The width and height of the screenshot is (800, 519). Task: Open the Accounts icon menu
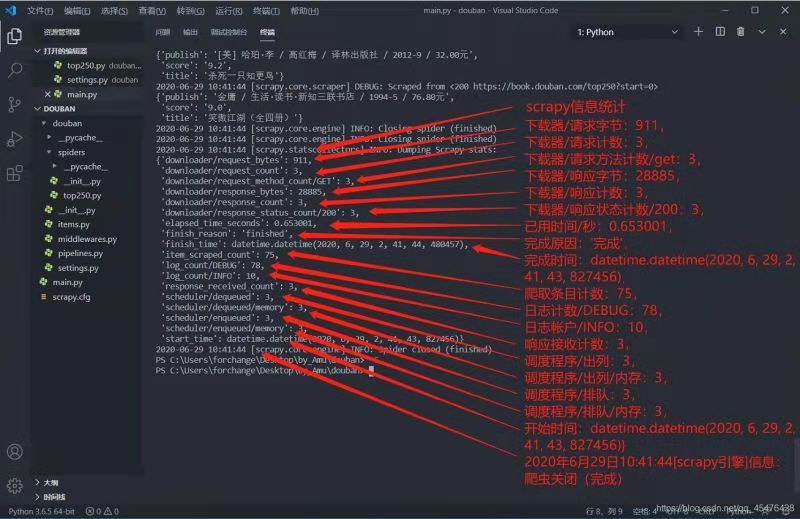15,452
